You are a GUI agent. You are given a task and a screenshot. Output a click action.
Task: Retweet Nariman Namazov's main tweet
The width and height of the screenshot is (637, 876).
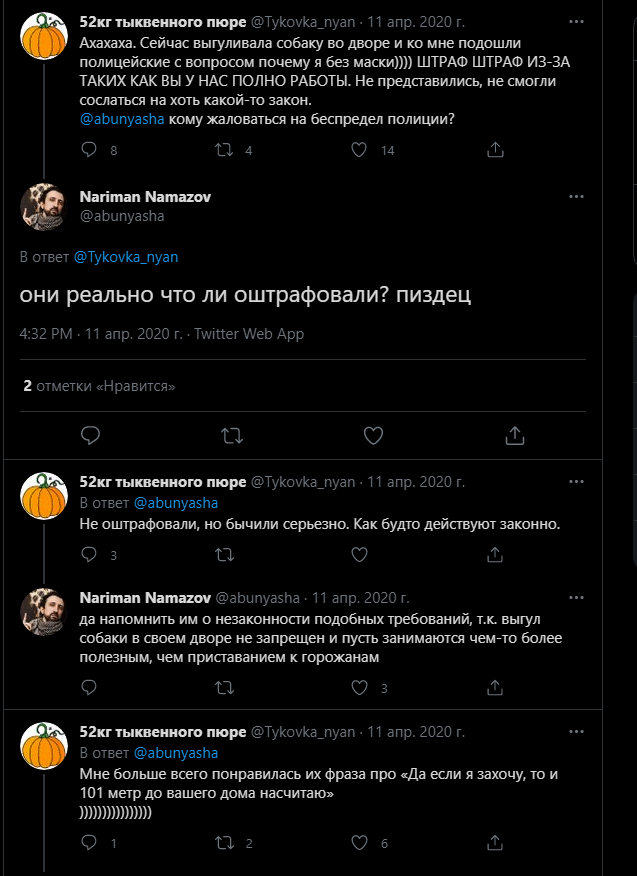point(231,435)
